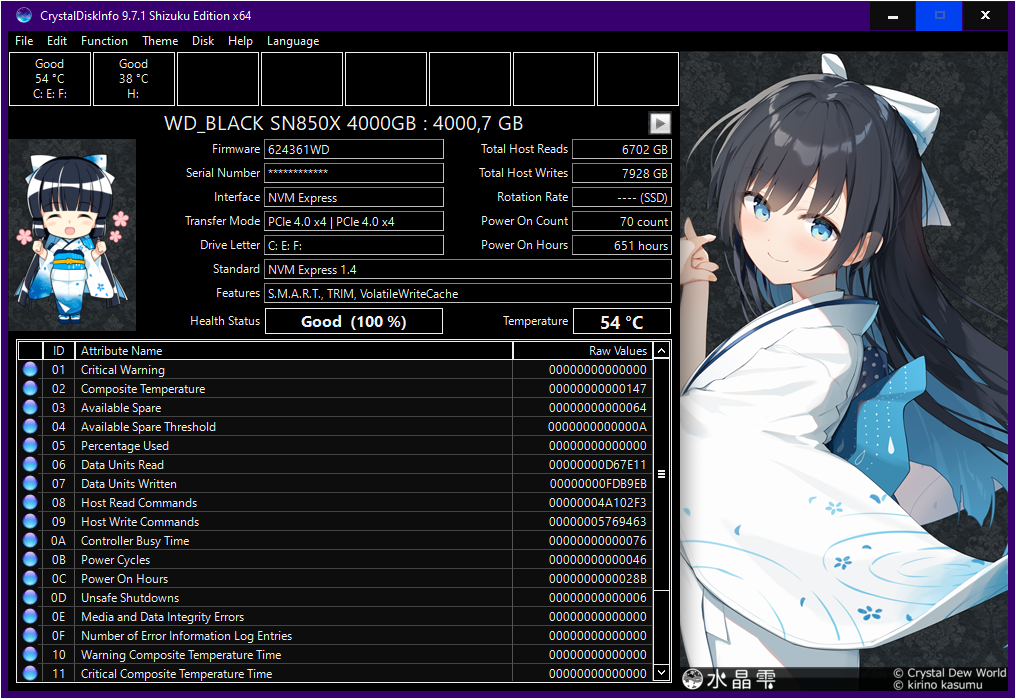Click the status orb beside Power Cycles

[30, 560]
